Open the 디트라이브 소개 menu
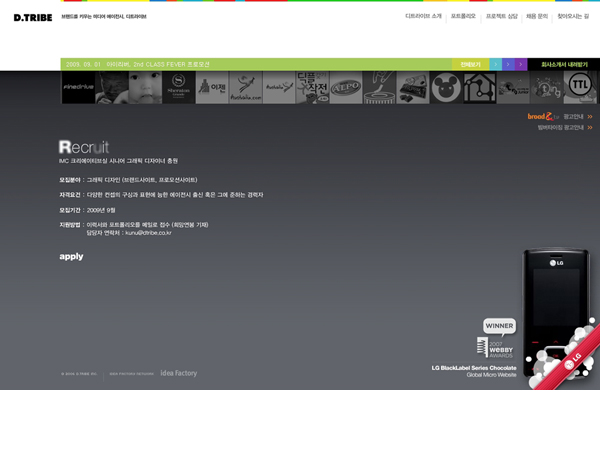Image resolution: width=600 pixels, height=450 pixels. (x=423, y=17)
